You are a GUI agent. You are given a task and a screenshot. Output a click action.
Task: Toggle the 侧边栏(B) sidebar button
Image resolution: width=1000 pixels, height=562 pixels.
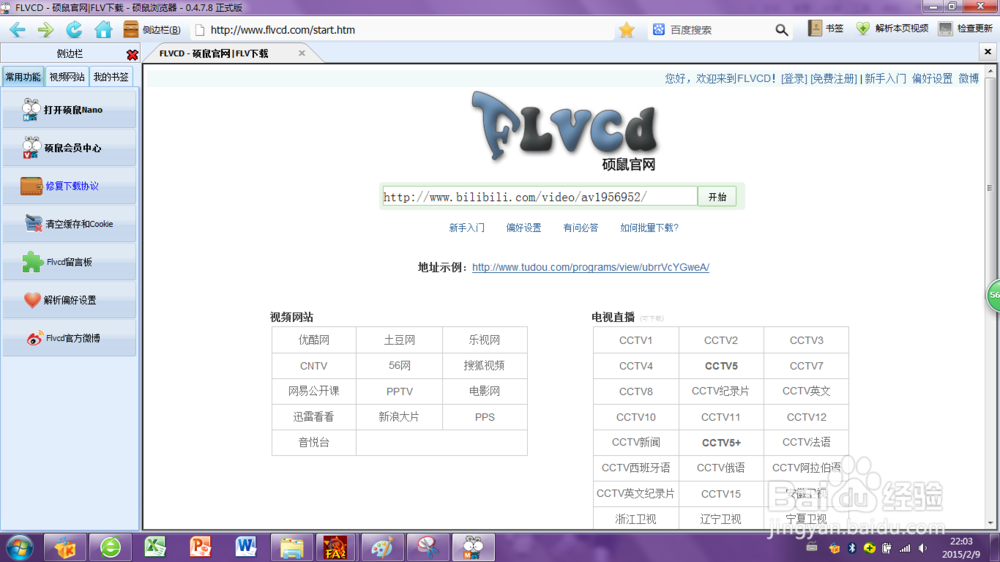[152, 30]
